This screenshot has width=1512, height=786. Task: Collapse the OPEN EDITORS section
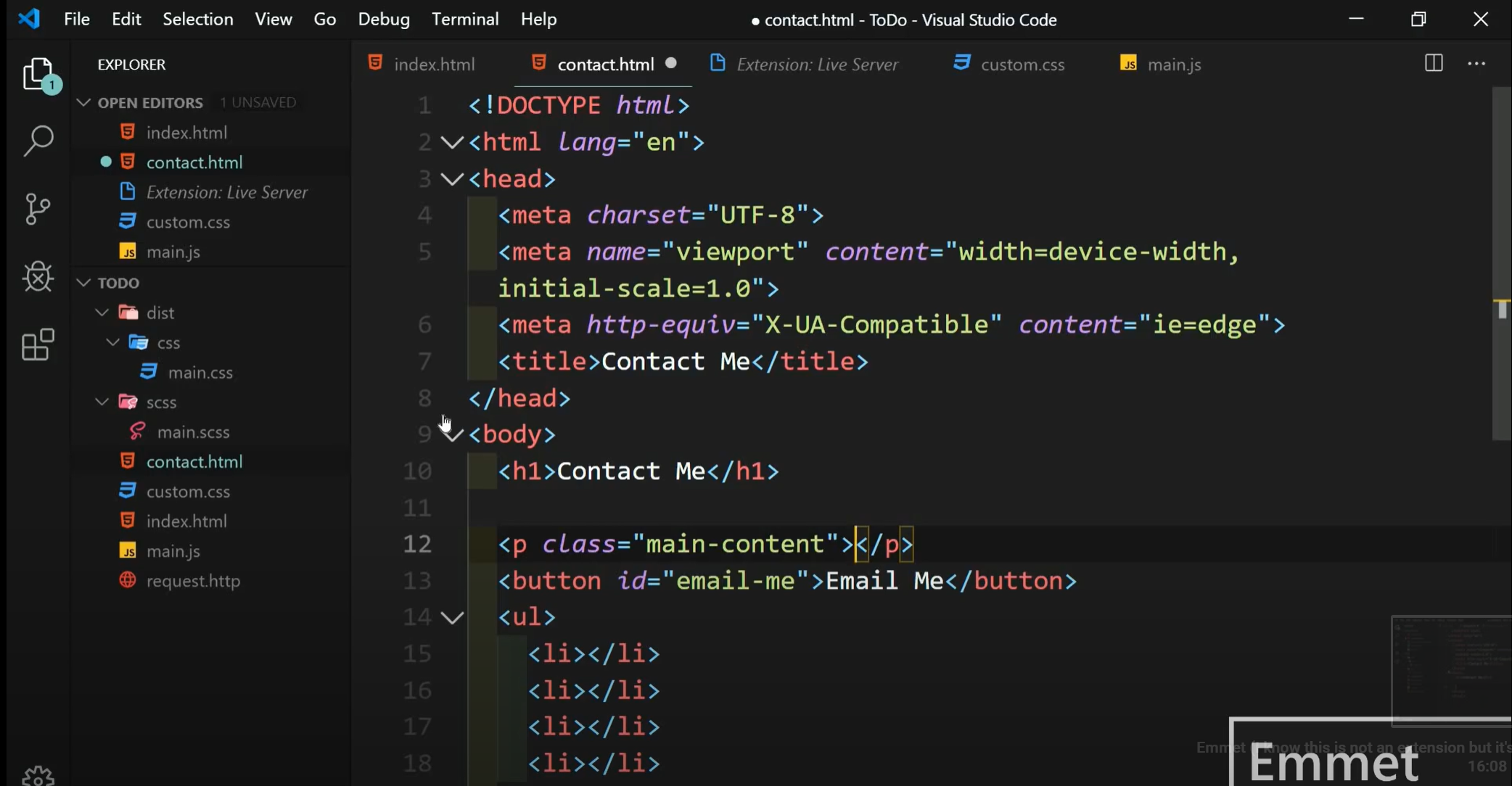pos(84,103)
